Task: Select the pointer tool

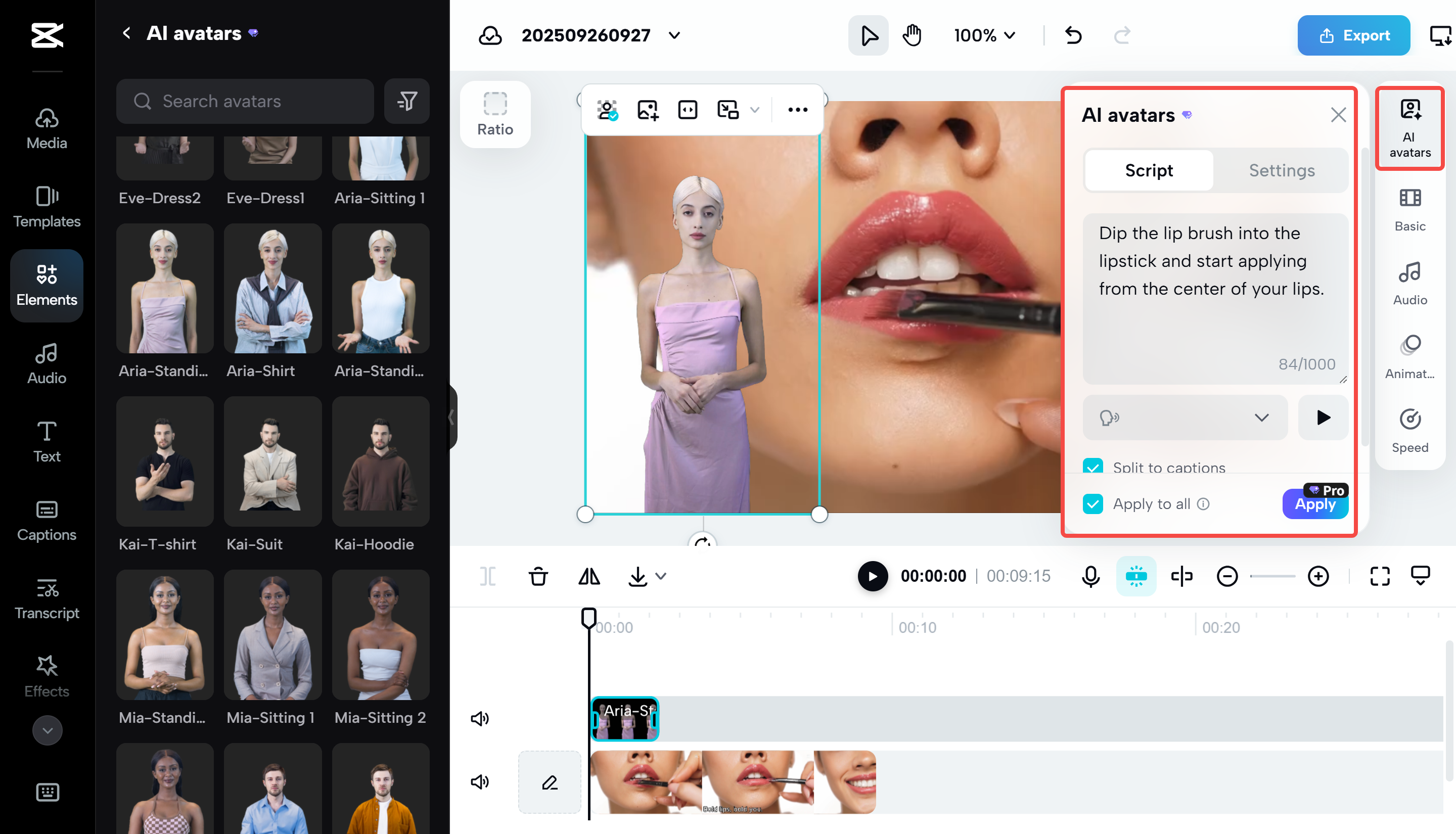Action: (x=869, y=35)
